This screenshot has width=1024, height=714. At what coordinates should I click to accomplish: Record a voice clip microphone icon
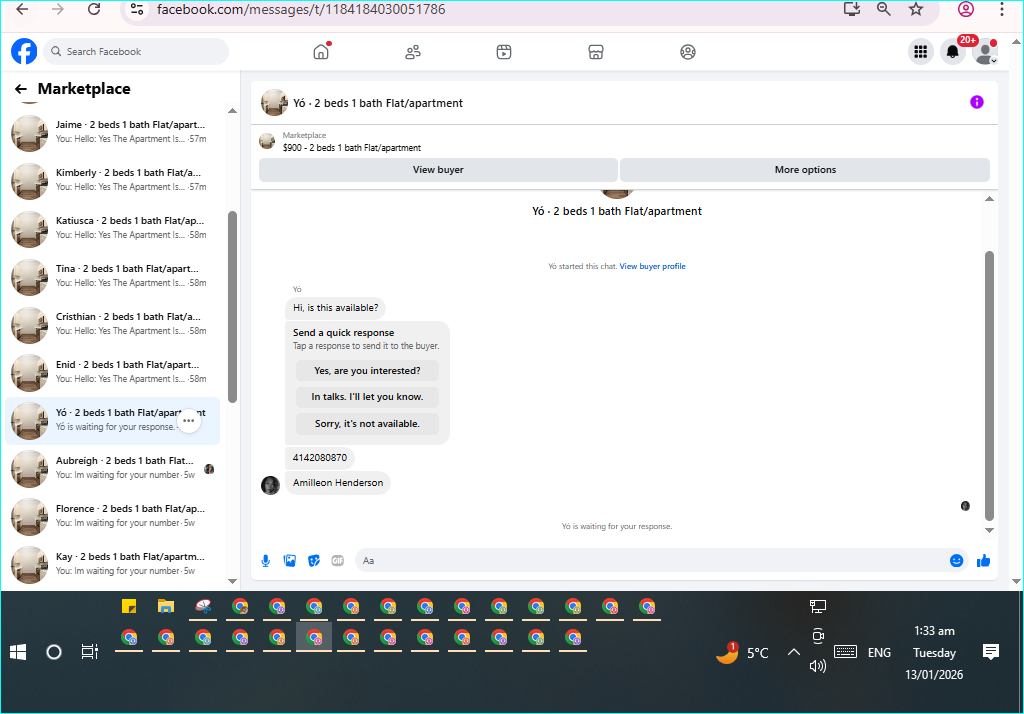pos(266,560)
